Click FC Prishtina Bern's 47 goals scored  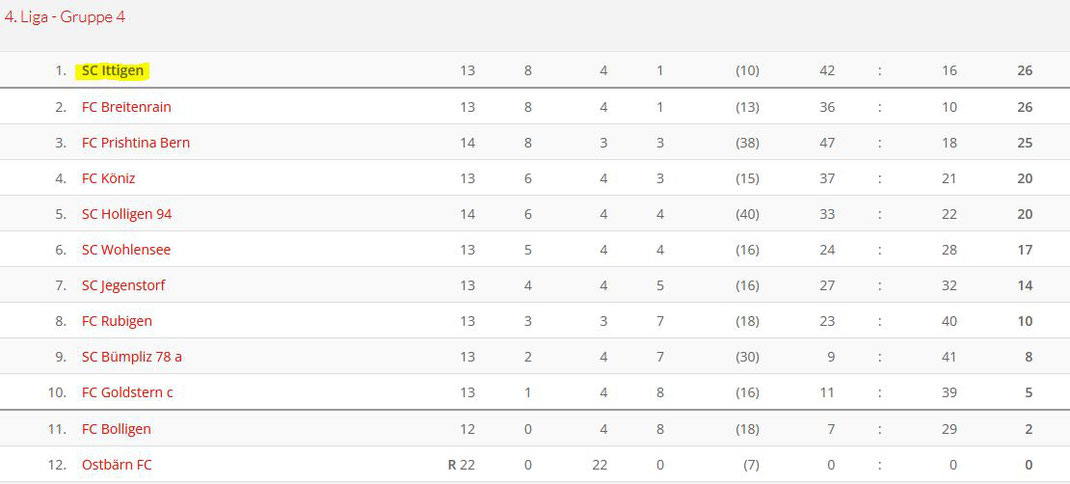(x=827, y=143)
